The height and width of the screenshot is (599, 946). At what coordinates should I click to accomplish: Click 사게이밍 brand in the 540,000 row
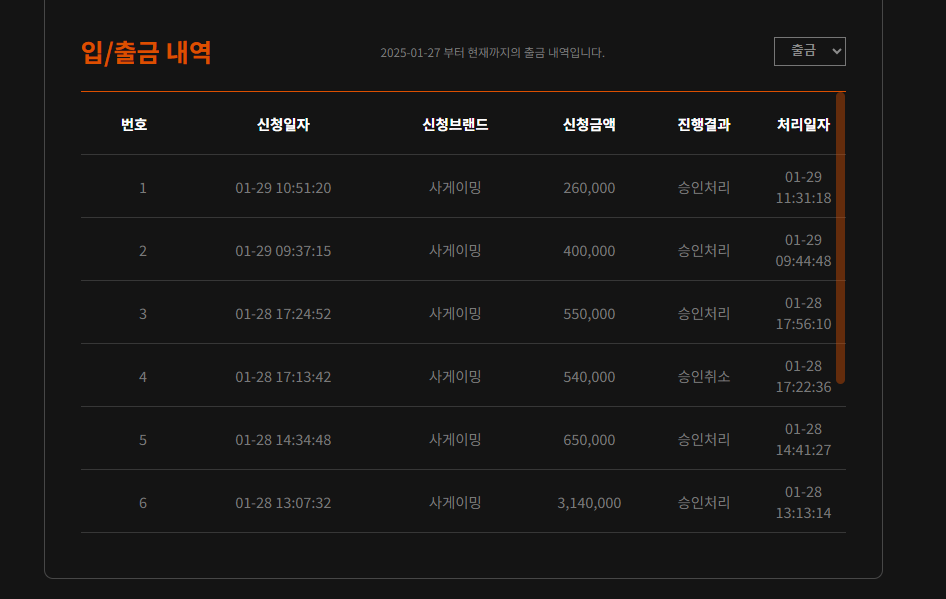coord(455,376)
